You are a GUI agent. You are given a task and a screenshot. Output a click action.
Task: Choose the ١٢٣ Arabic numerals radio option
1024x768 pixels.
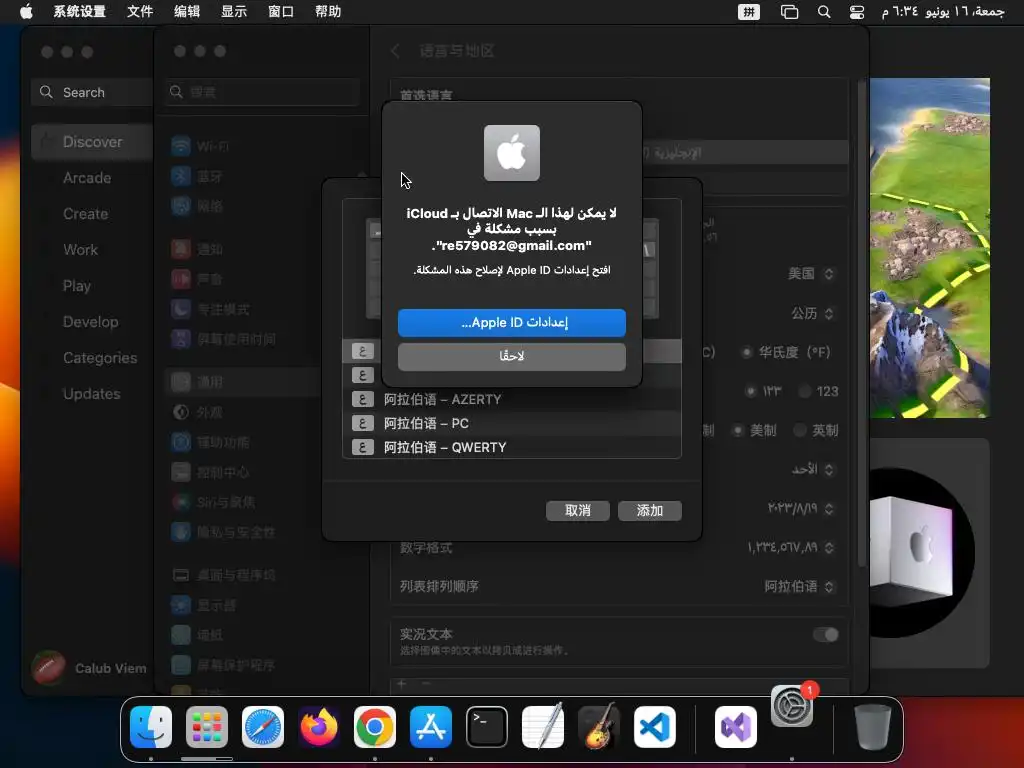tap(751, 391)
